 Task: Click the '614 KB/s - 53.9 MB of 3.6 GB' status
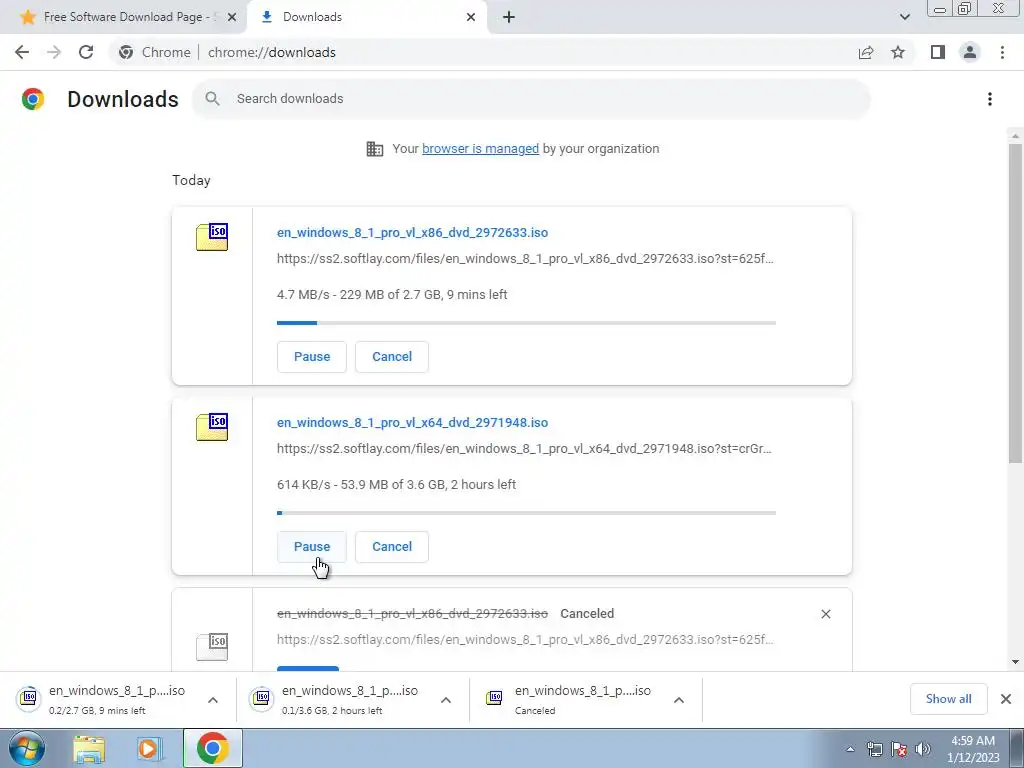click(x=396, y=485)
